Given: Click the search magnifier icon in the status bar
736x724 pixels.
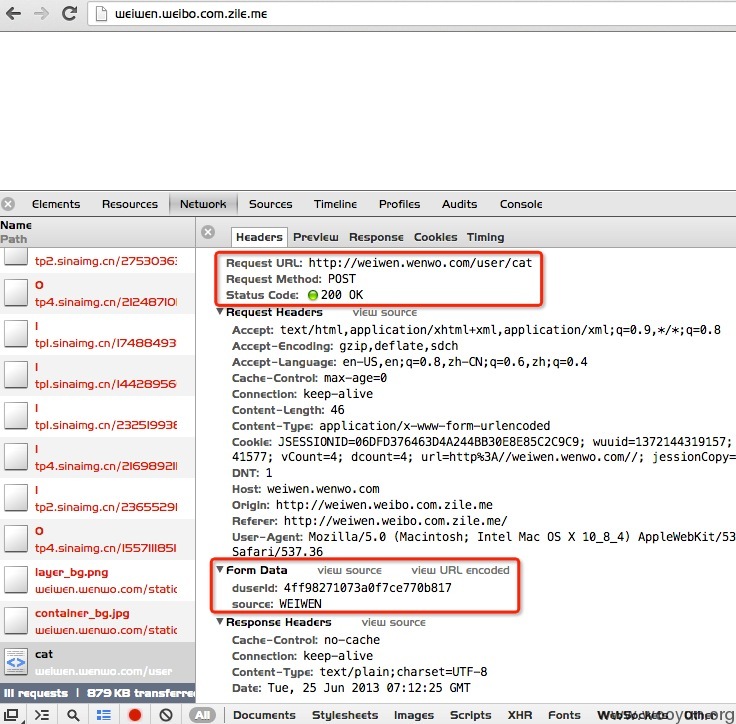Looking at the screenshot, I should coord(73,715).
